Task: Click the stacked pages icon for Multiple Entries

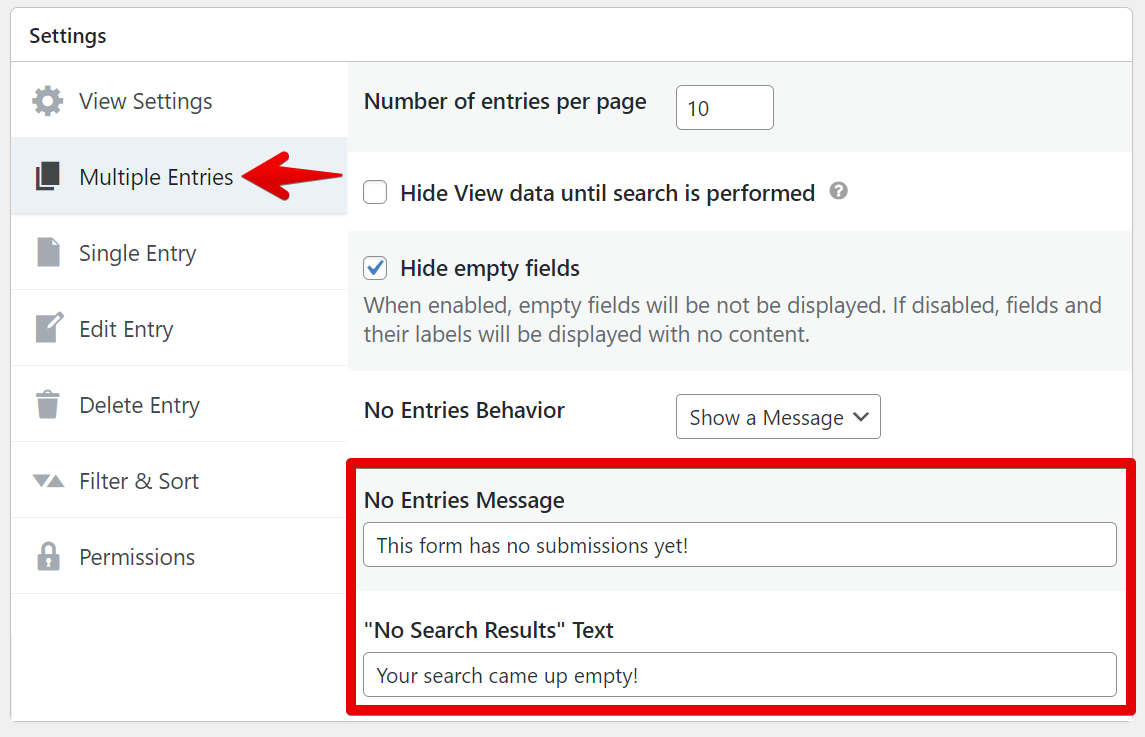Action: click(47, 177)
